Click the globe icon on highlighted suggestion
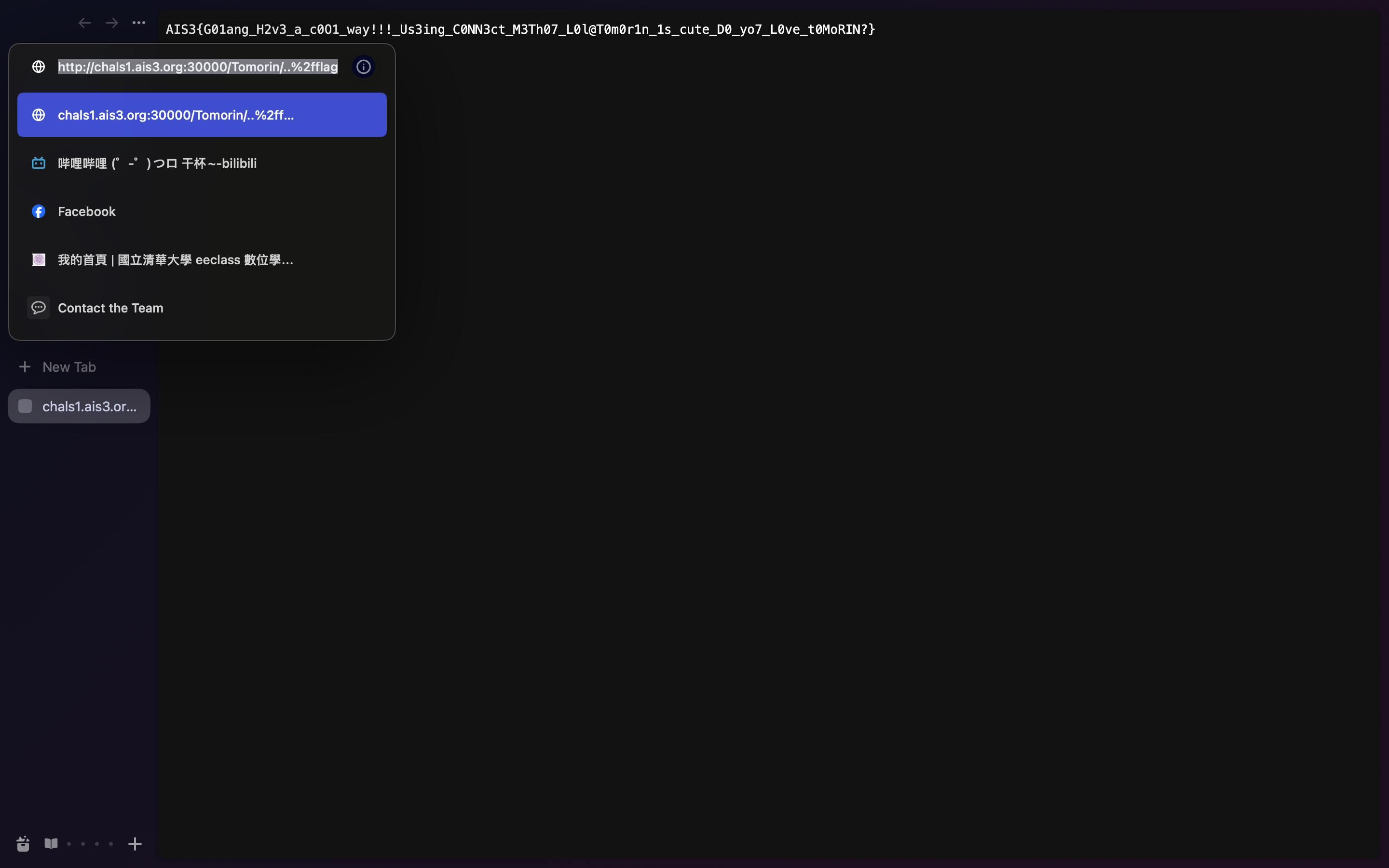Image resolution: width=1389 pixels, height=868 pixels. (x=39, y=115)
